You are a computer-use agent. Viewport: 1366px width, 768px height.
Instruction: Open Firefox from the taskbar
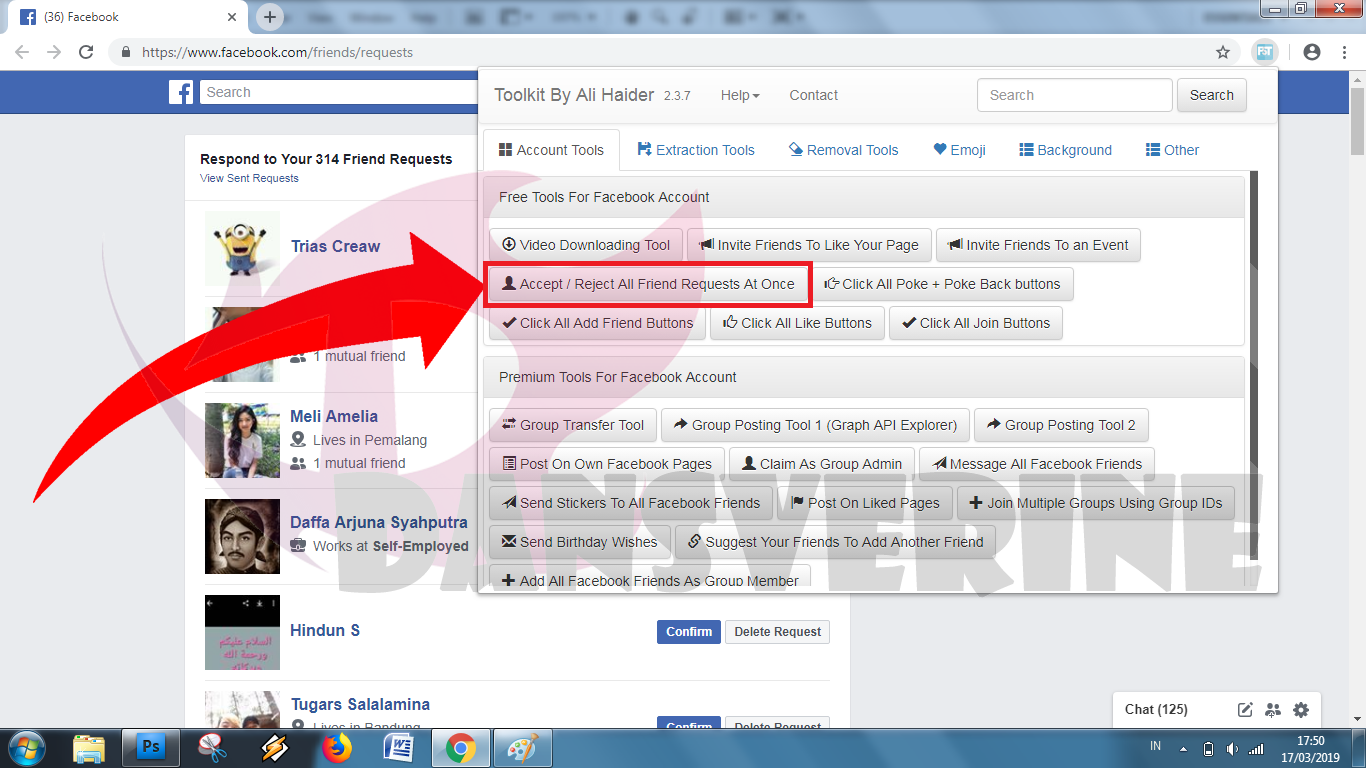pos(338,748)
